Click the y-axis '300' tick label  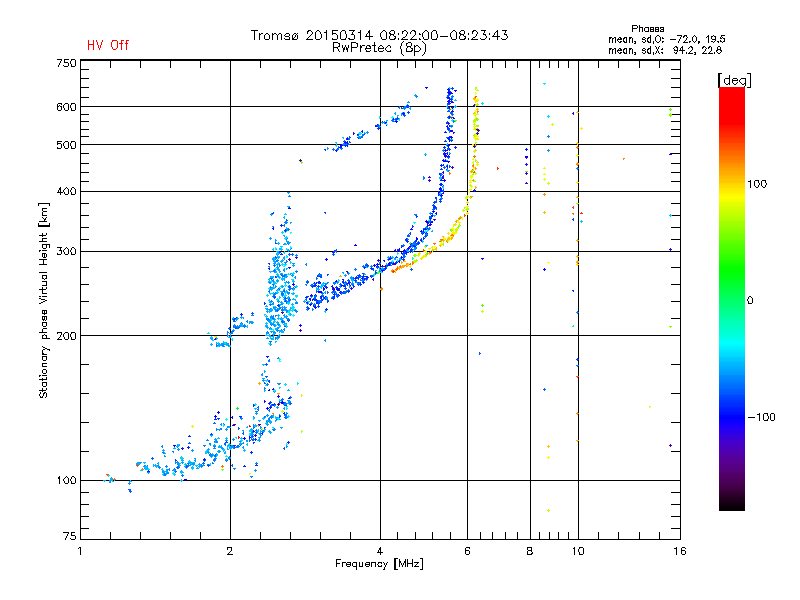[66, 252]
